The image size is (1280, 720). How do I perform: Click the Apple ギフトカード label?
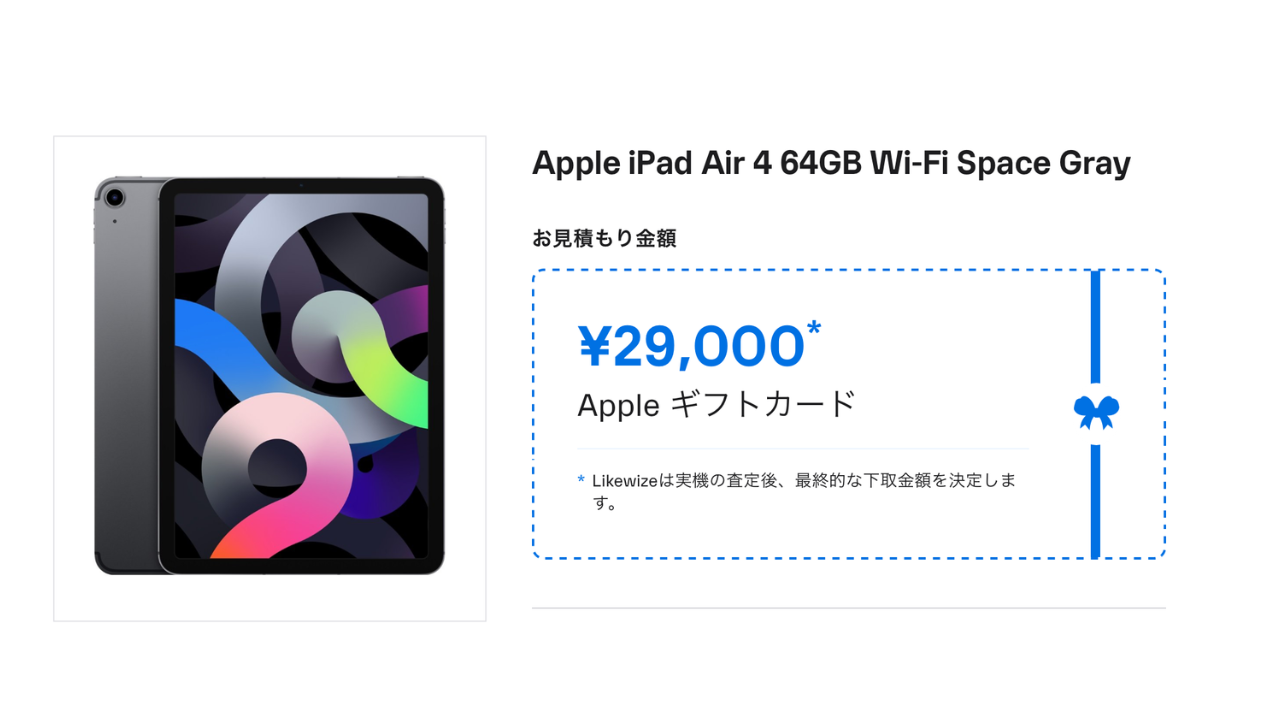[x=717, y=405]
